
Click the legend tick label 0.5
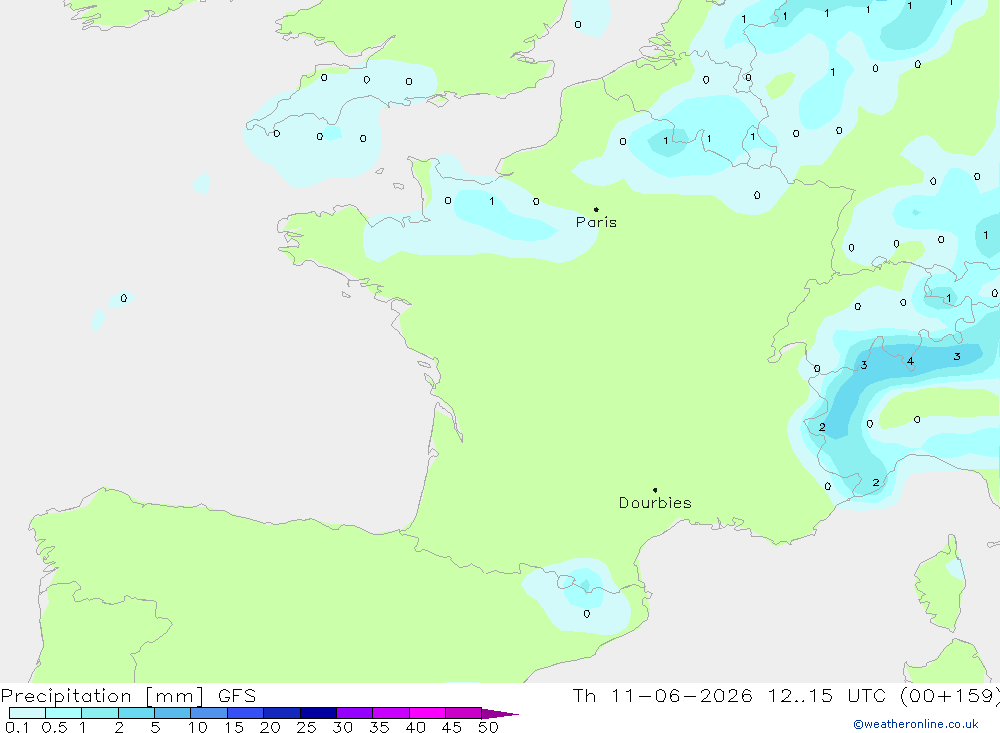coord(54,727)
